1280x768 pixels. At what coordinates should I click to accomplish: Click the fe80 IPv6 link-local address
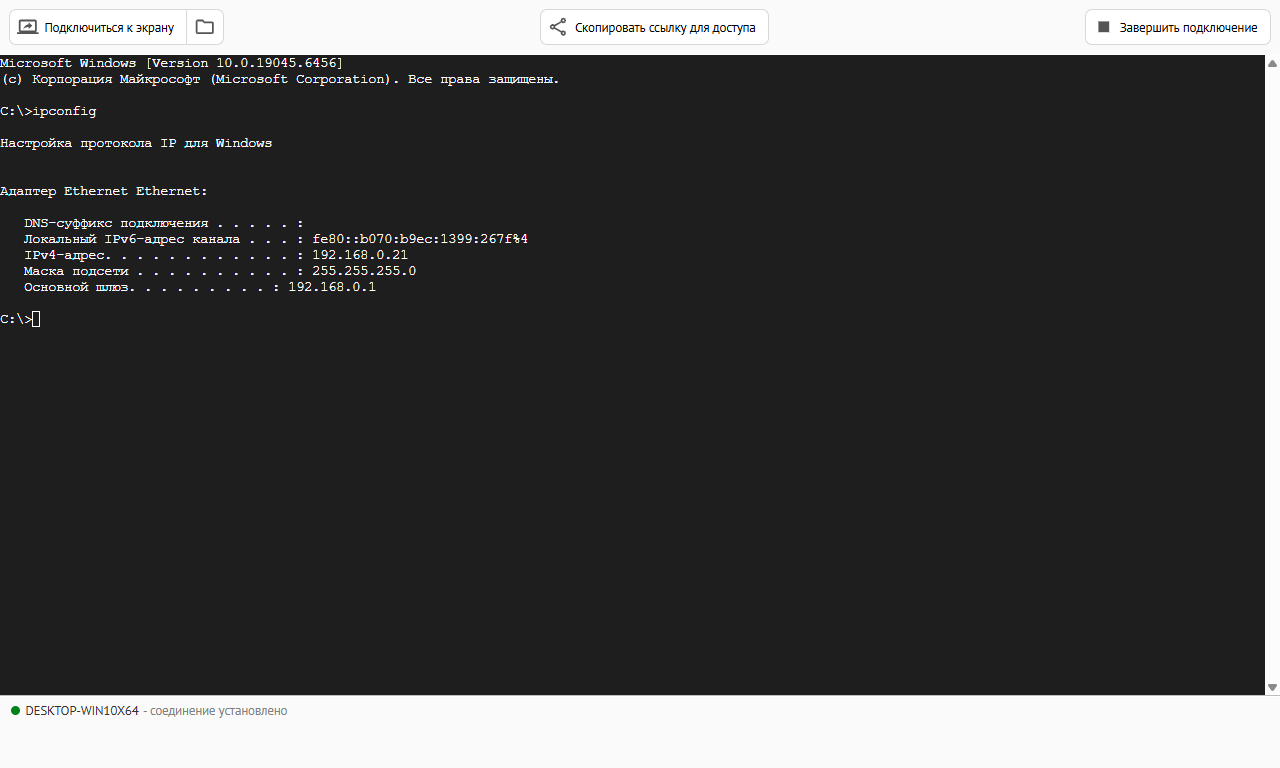point(420,239)
